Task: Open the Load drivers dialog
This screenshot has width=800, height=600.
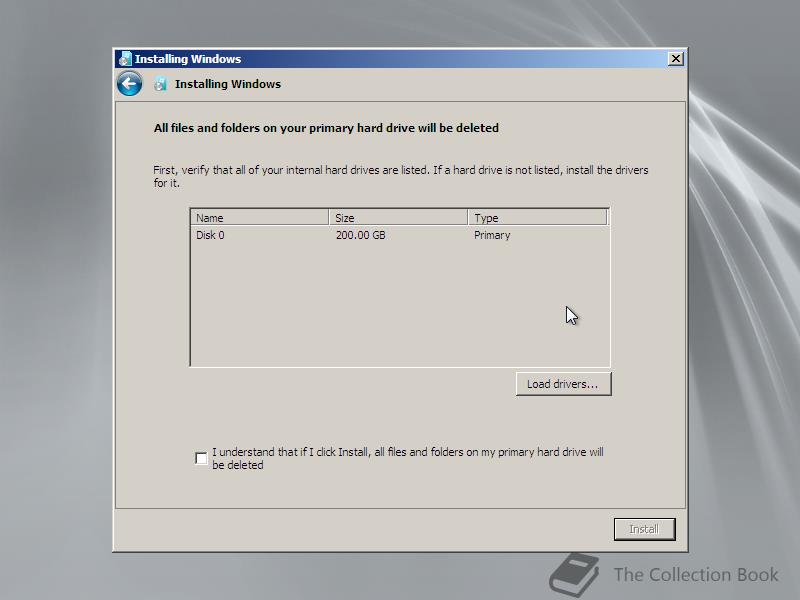Action: tap(563, 384)
